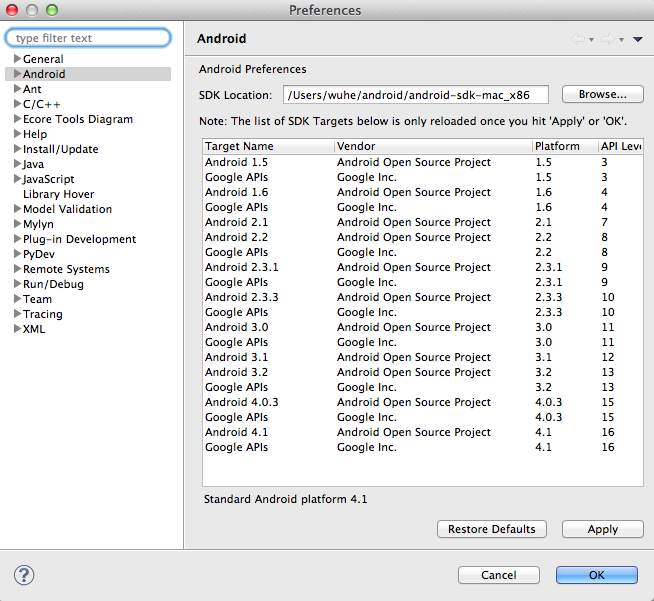Click the Cancel button
The height and width of the screenshot is (601, 654).
499,575
